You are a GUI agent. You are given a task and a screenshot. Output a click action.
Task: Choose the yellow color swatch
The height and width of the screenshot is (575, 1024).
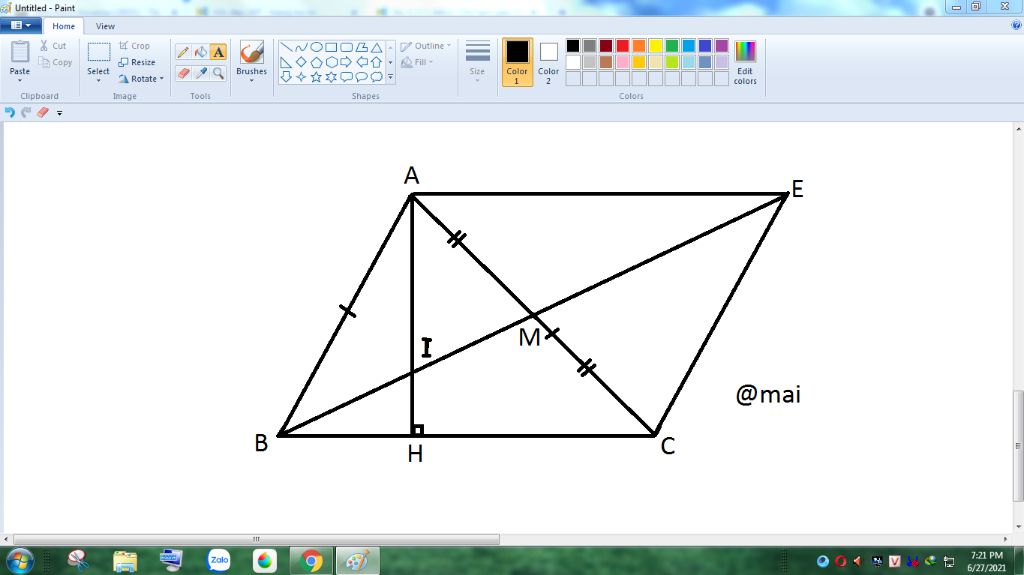click(655, 46)
